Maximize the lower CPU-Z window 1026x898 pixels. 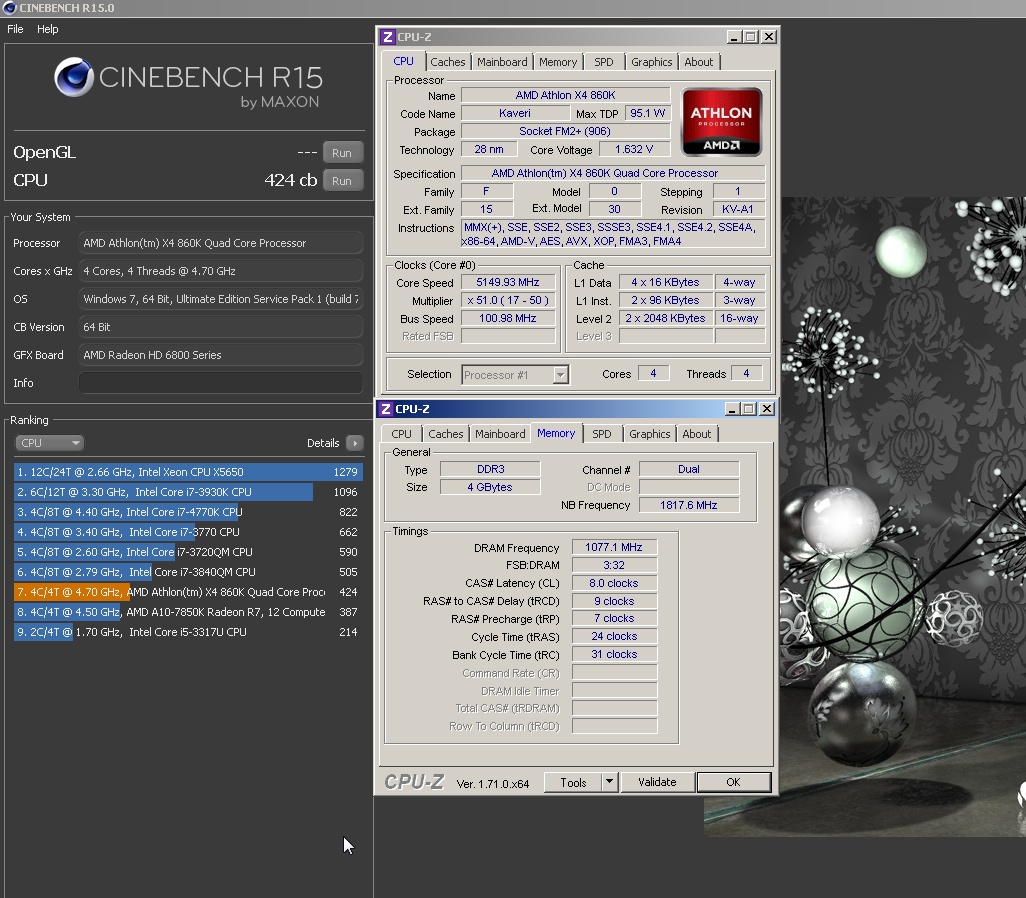749,409
